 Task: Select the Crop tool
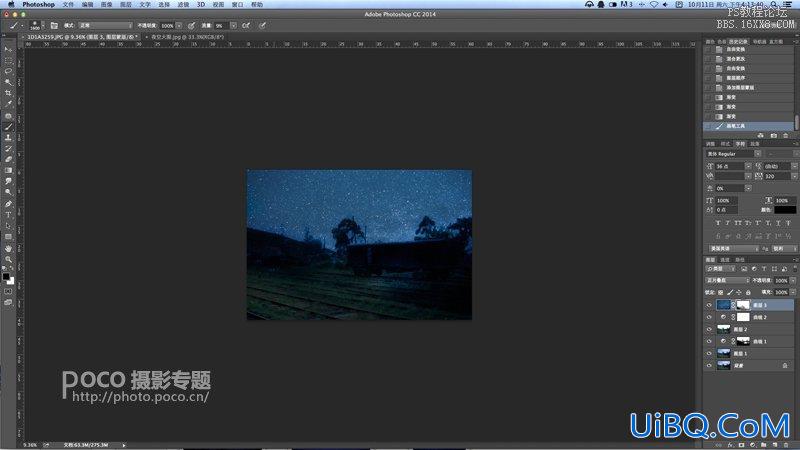click(x=8, y=93)
